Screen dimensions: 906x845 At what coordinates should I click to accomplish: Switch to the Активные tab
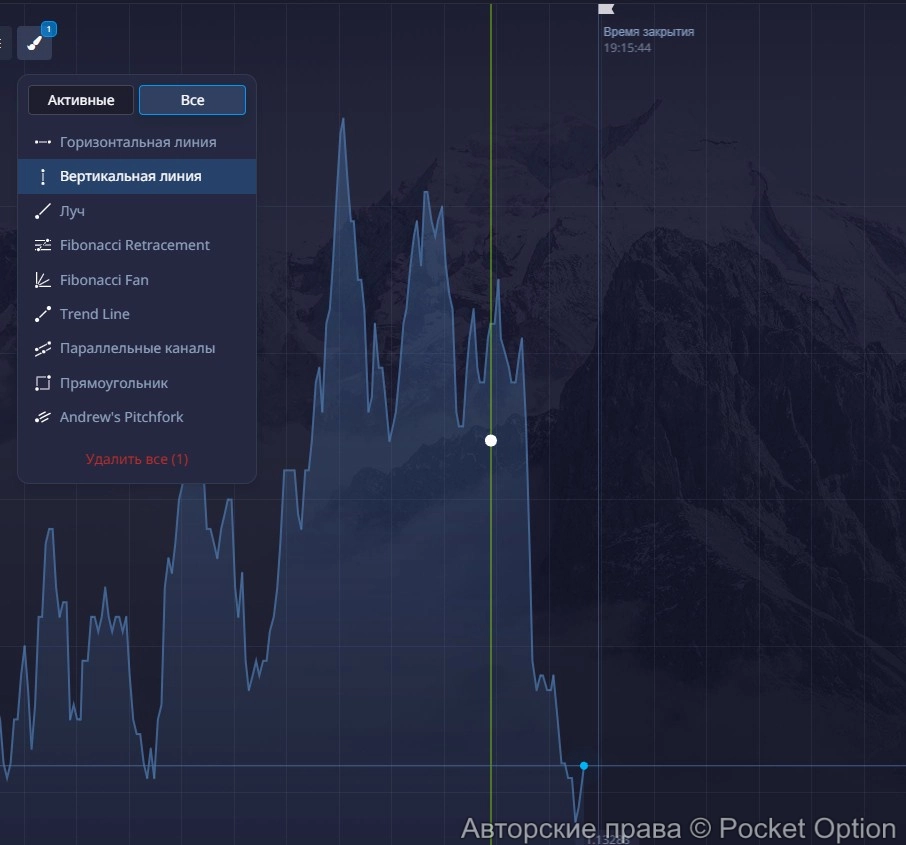point(81,100)
